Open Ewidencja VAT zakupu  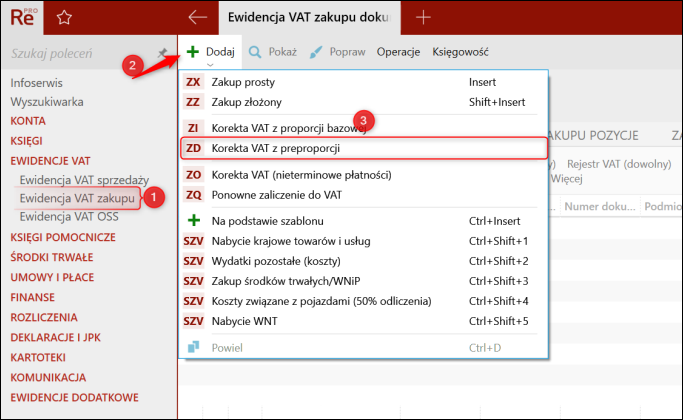(x=77, y=198)
